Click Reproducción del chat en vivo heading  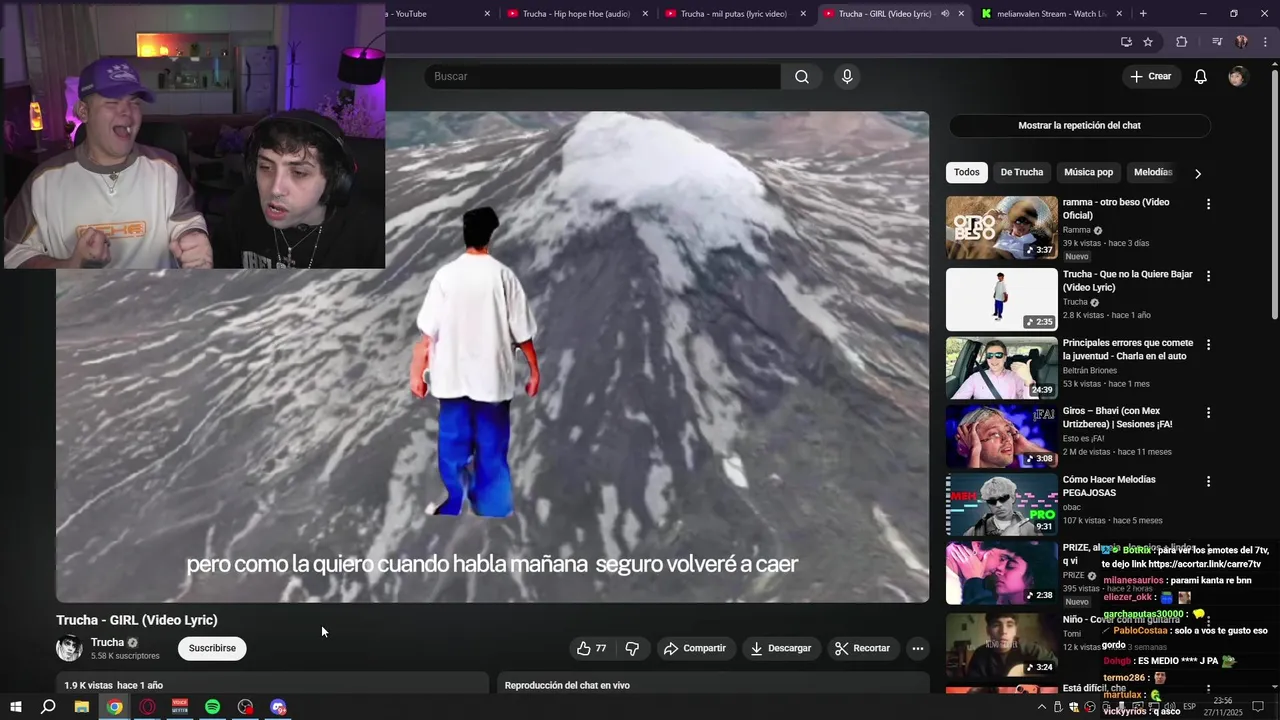[x=567, y=685]
